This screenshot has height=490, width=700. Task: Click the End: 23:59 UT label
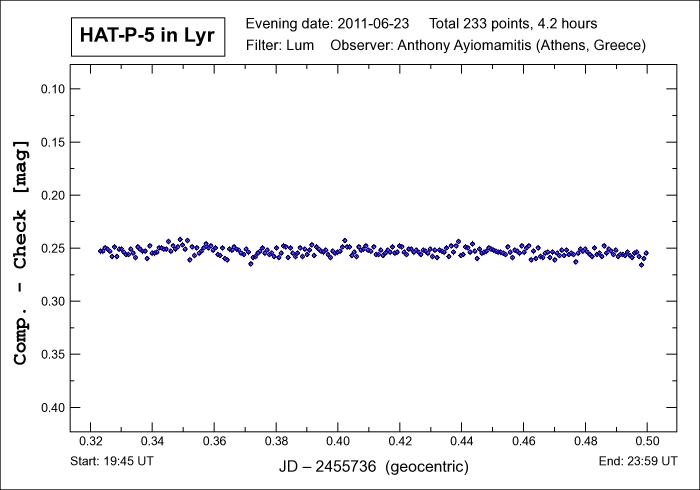[639, 462]
